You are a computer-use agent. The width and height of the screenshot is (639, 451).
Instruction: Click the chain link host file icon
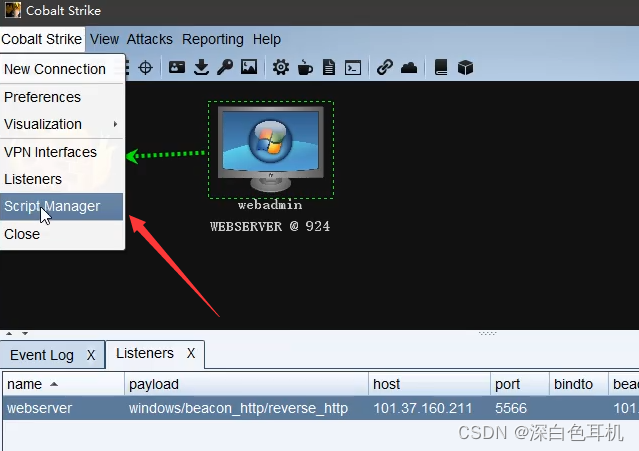(384, 67)
